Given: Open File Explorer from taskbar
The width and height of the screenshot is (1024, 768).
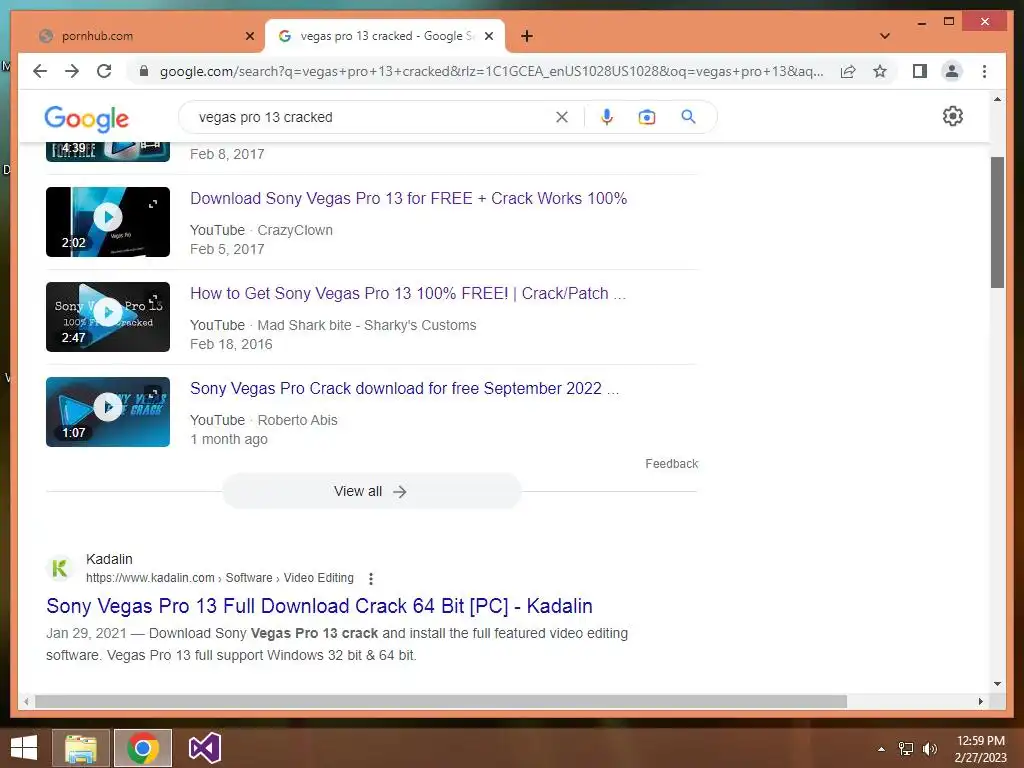Looking at the screenshot, I should pos(81,748).
